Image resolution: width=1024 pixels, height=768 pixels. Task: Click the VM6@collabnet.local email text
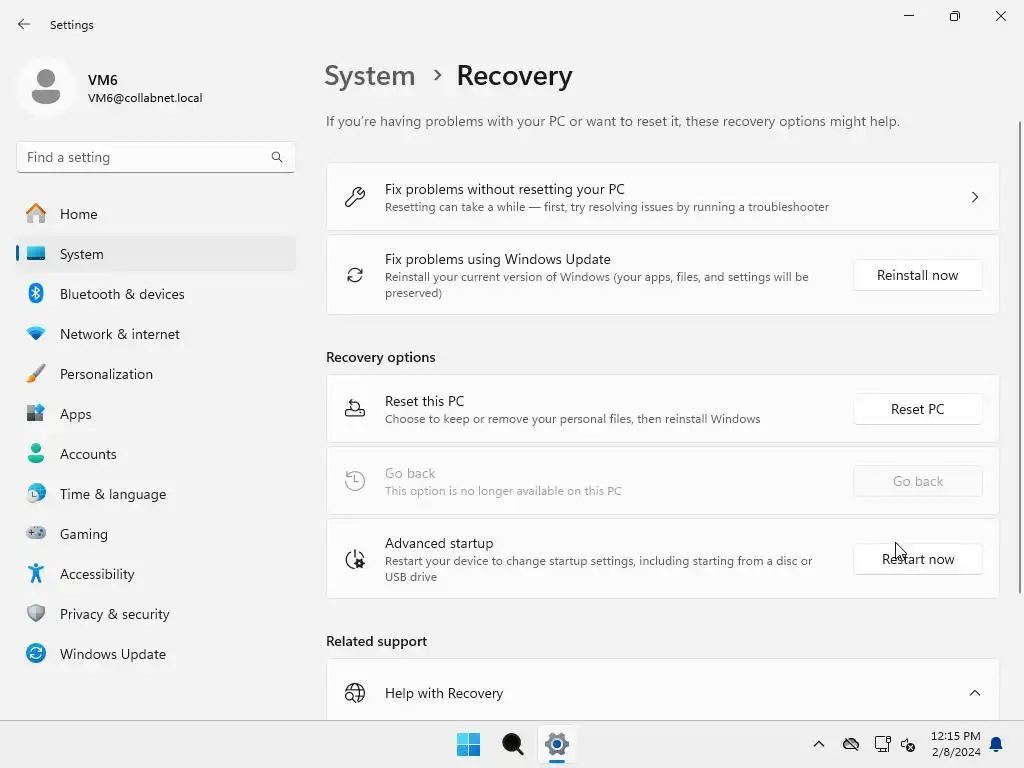point(145,98)
